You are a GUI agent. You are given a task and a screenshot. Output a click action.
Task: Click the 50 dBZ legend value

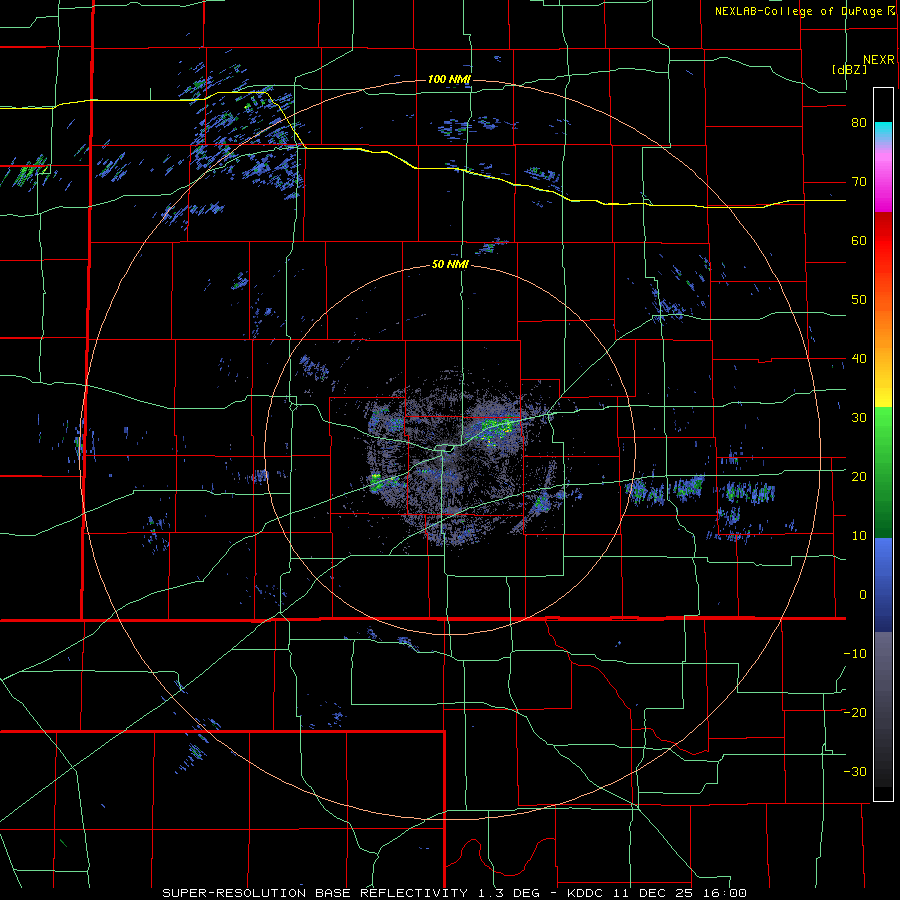[x=859, y=300]
